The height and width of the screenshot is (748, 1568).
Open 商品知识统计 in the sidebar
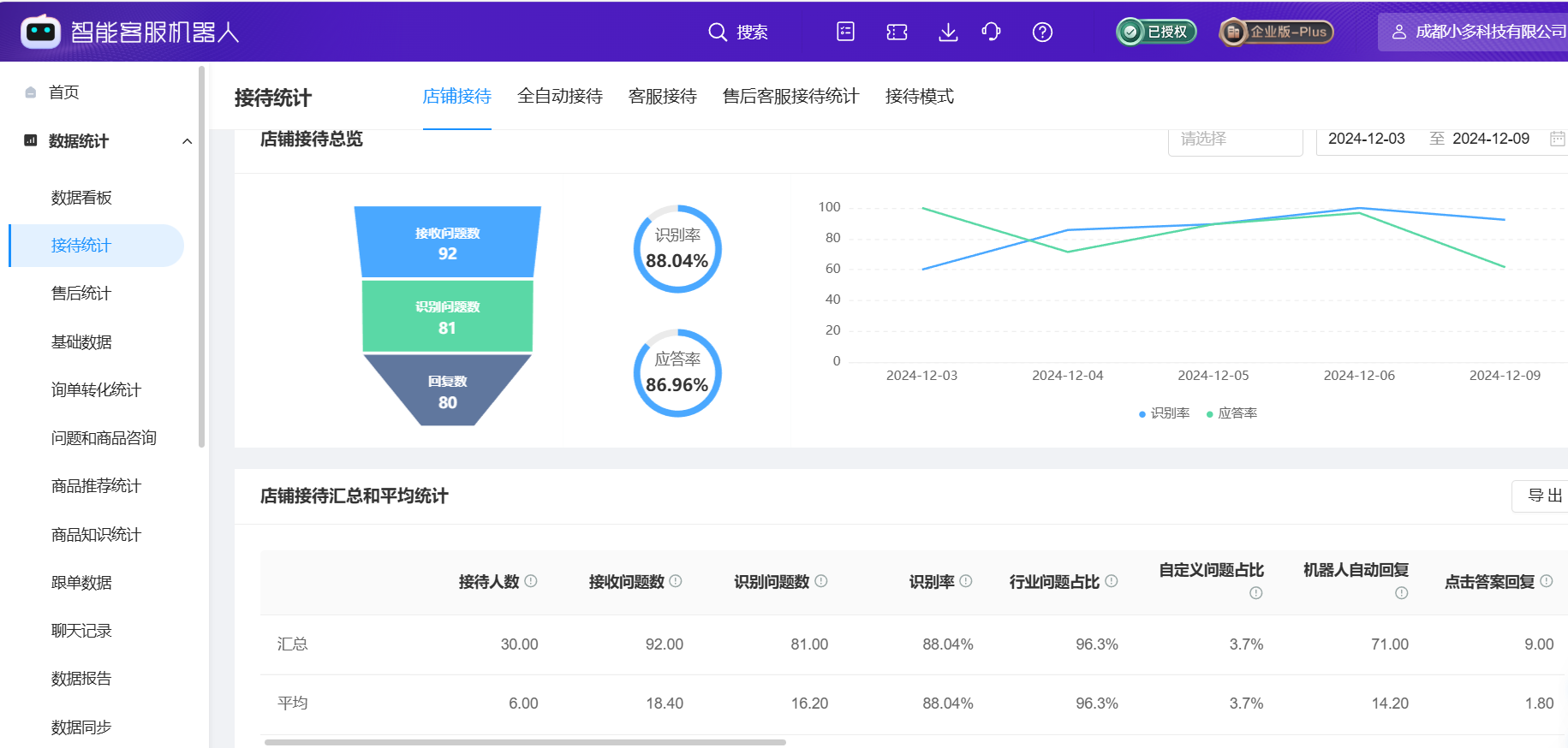pyautogui.click(x=96, y=535)
